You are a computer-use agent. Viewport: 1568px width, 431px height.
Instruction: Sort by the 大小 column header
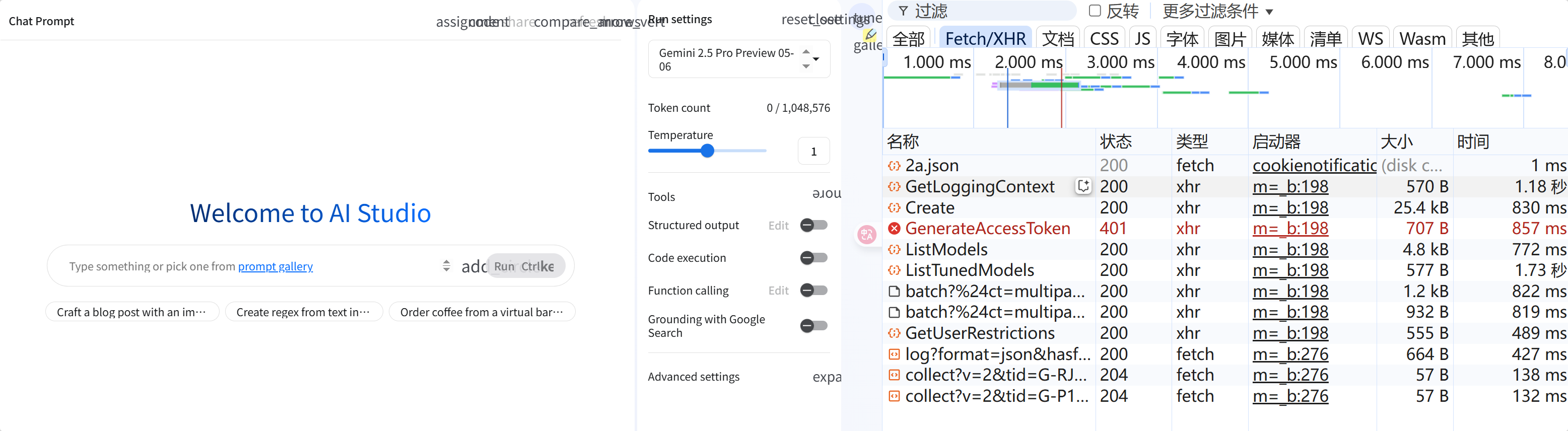tap(1413, 141)
